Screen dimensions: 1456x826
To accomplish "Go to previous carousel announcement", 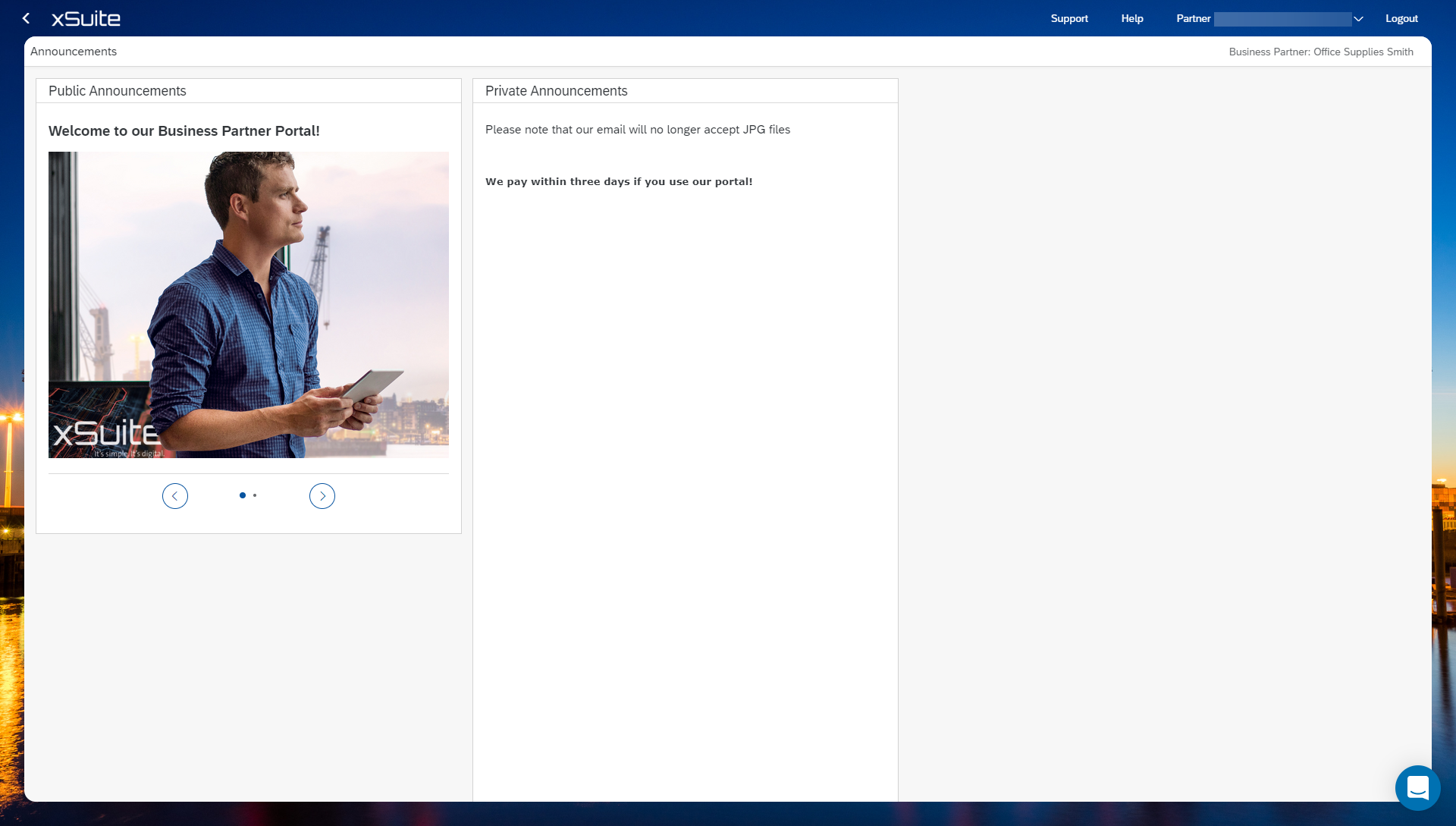I will 175,496.
